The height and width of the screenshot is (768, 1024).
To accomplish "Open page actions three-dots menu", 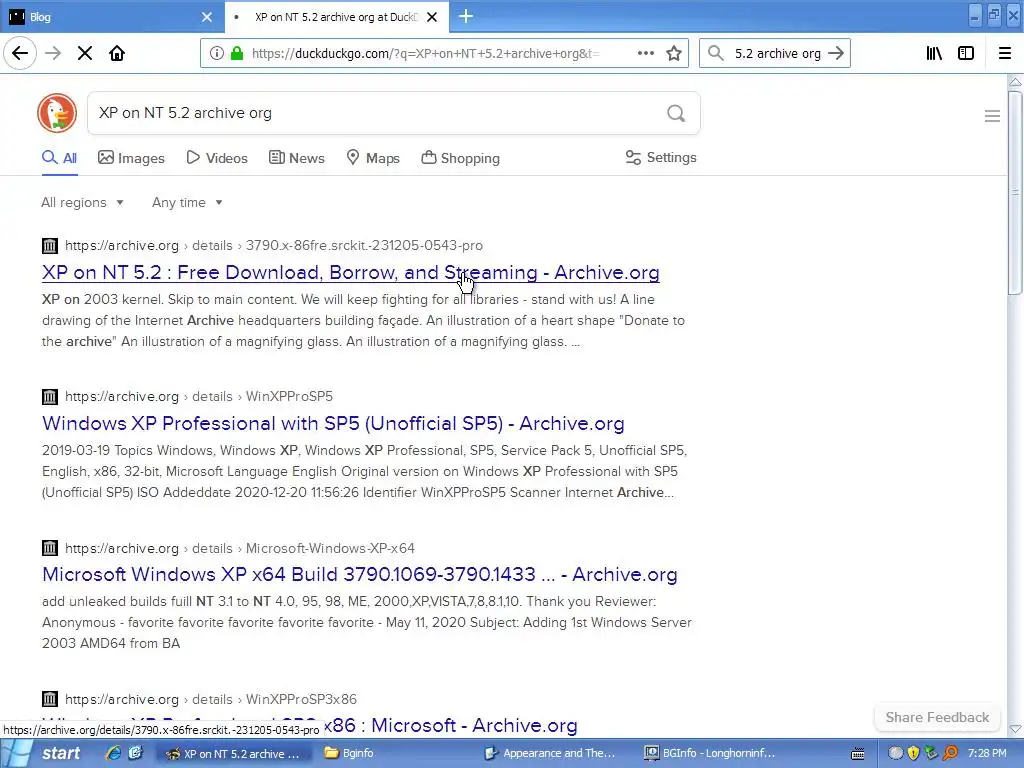I will pos(646,53).
